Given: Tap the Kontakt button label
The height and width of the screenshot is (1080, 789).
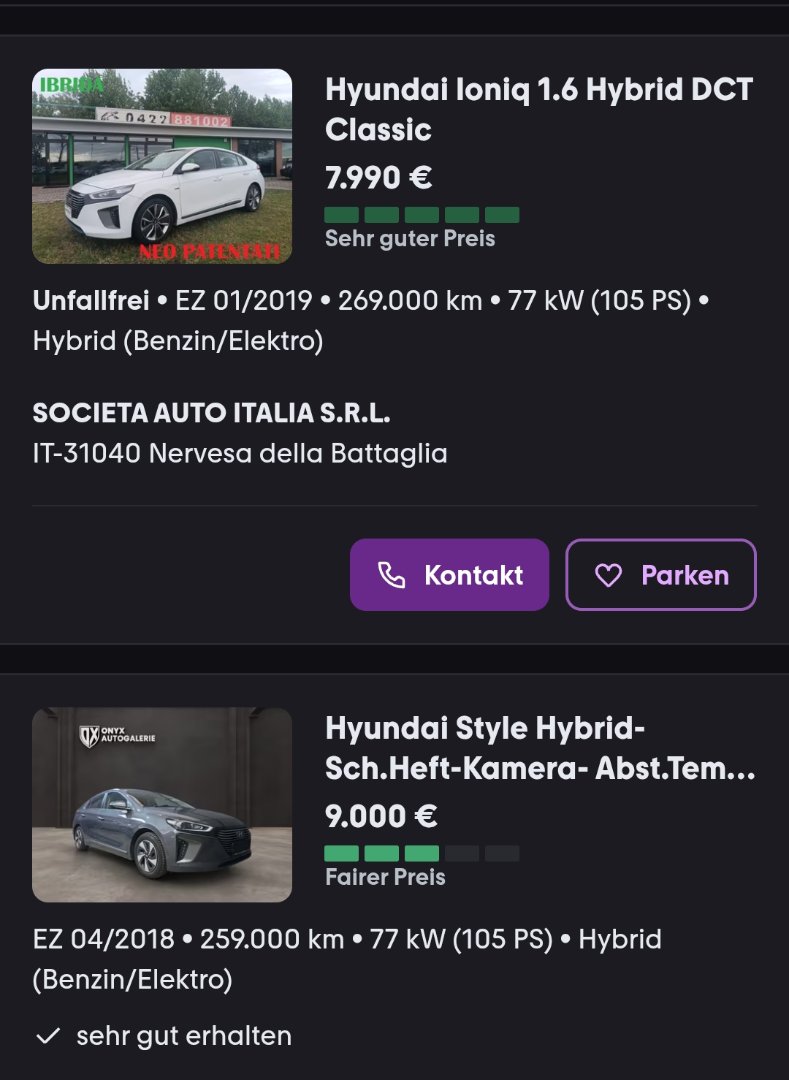Looking at the screenshot, I should pyautogui.click(x=473, y=575).
